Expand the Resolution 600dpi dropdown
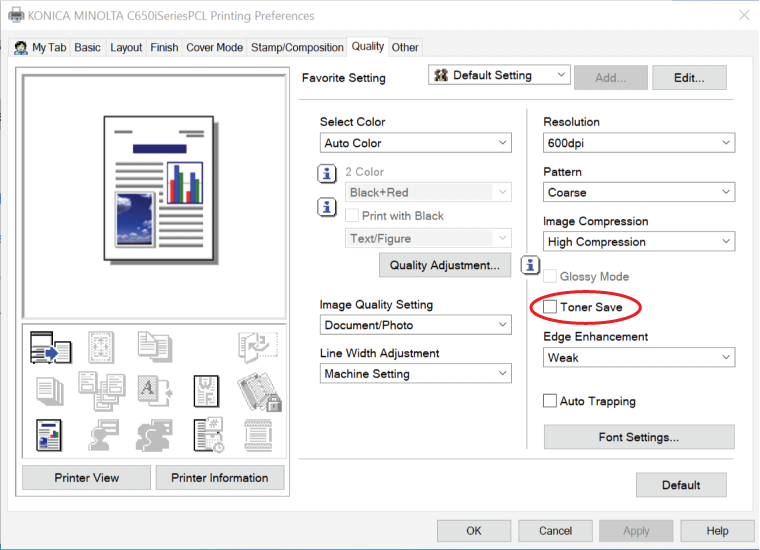Screen dimensions: 760x550 click(639, 143)
